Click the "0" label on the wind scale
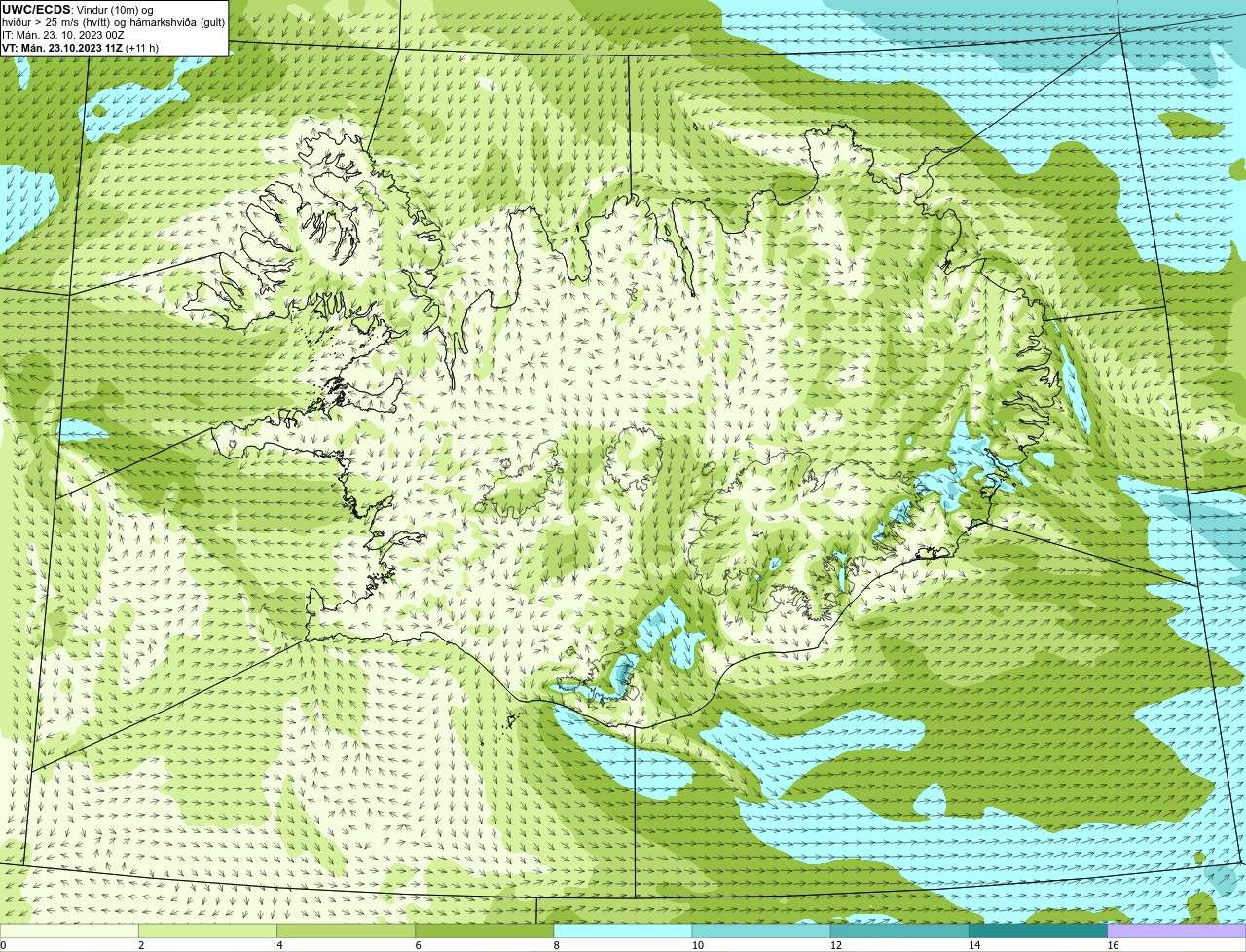This screenshot has height=952, width=1246. 4,945
